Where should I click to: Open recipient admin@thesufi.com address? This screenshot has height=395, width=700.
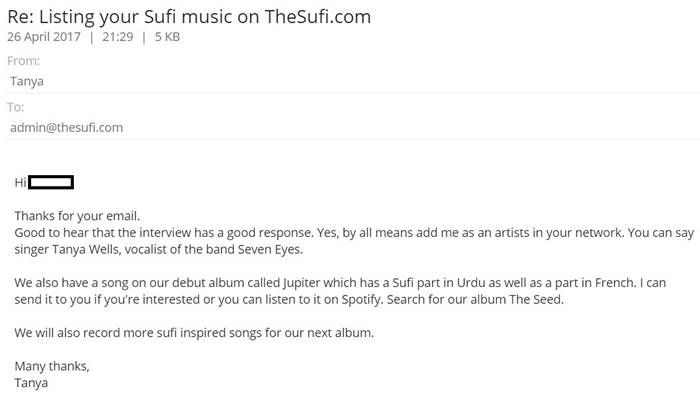(67, 128)
